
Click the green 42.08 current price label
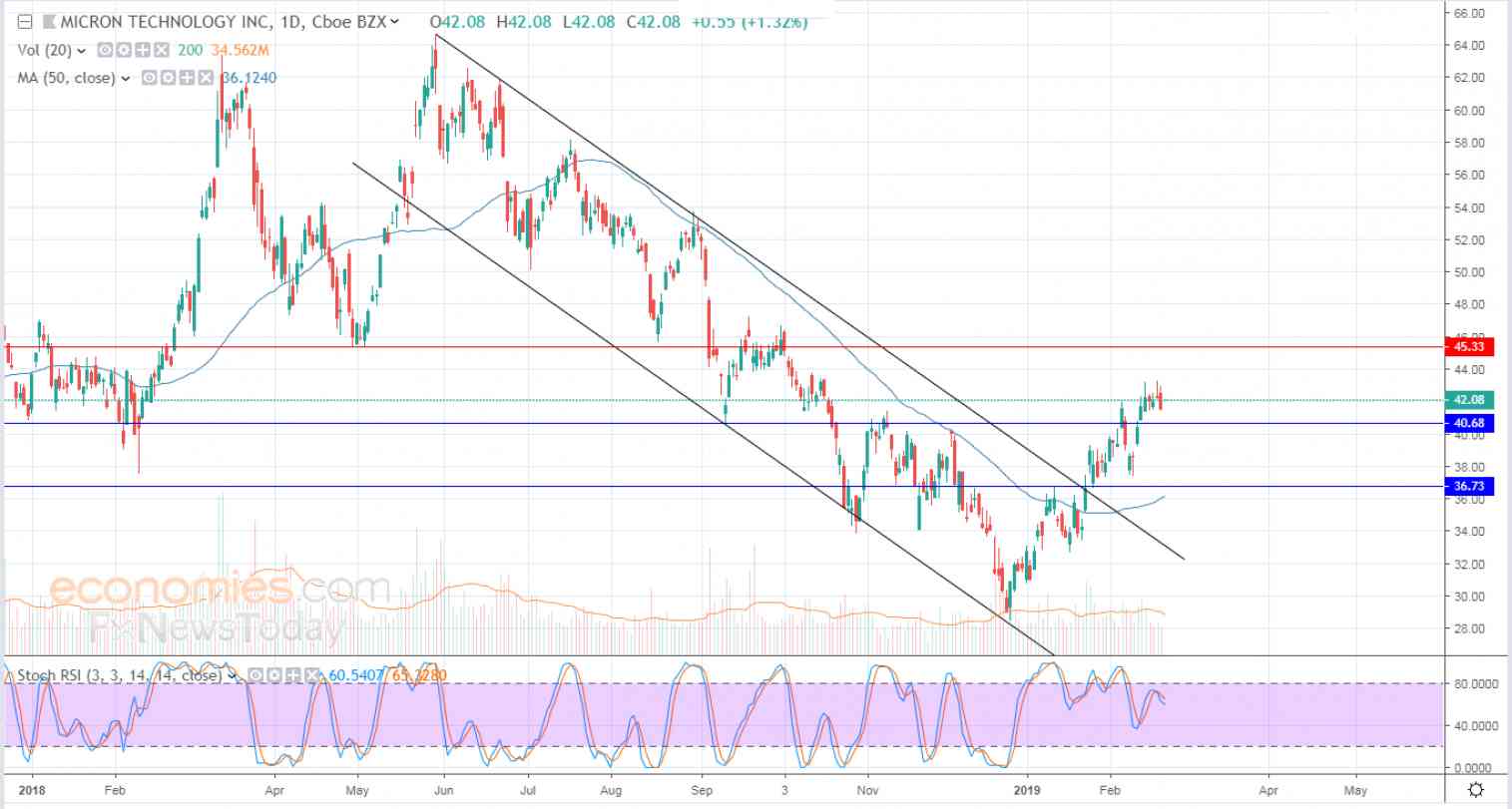tap(1468, 400)
